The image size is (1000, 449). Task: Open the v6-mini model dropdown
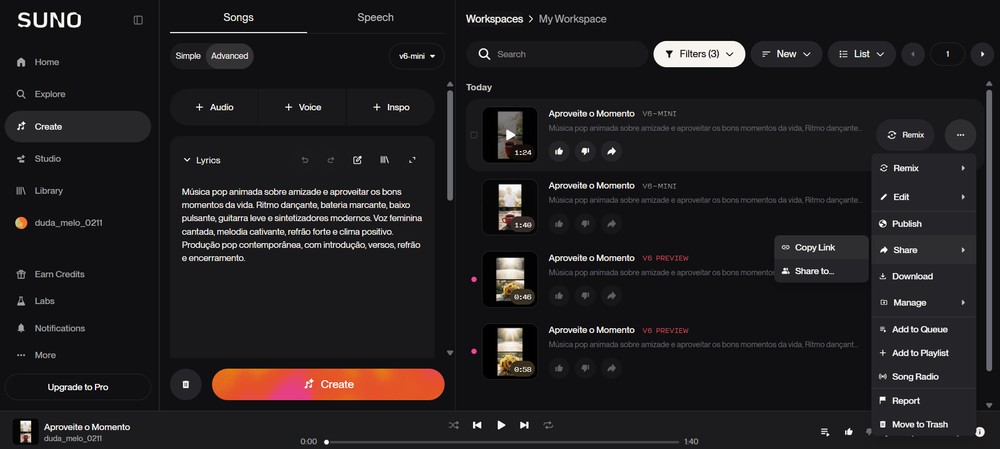[416, 56]
